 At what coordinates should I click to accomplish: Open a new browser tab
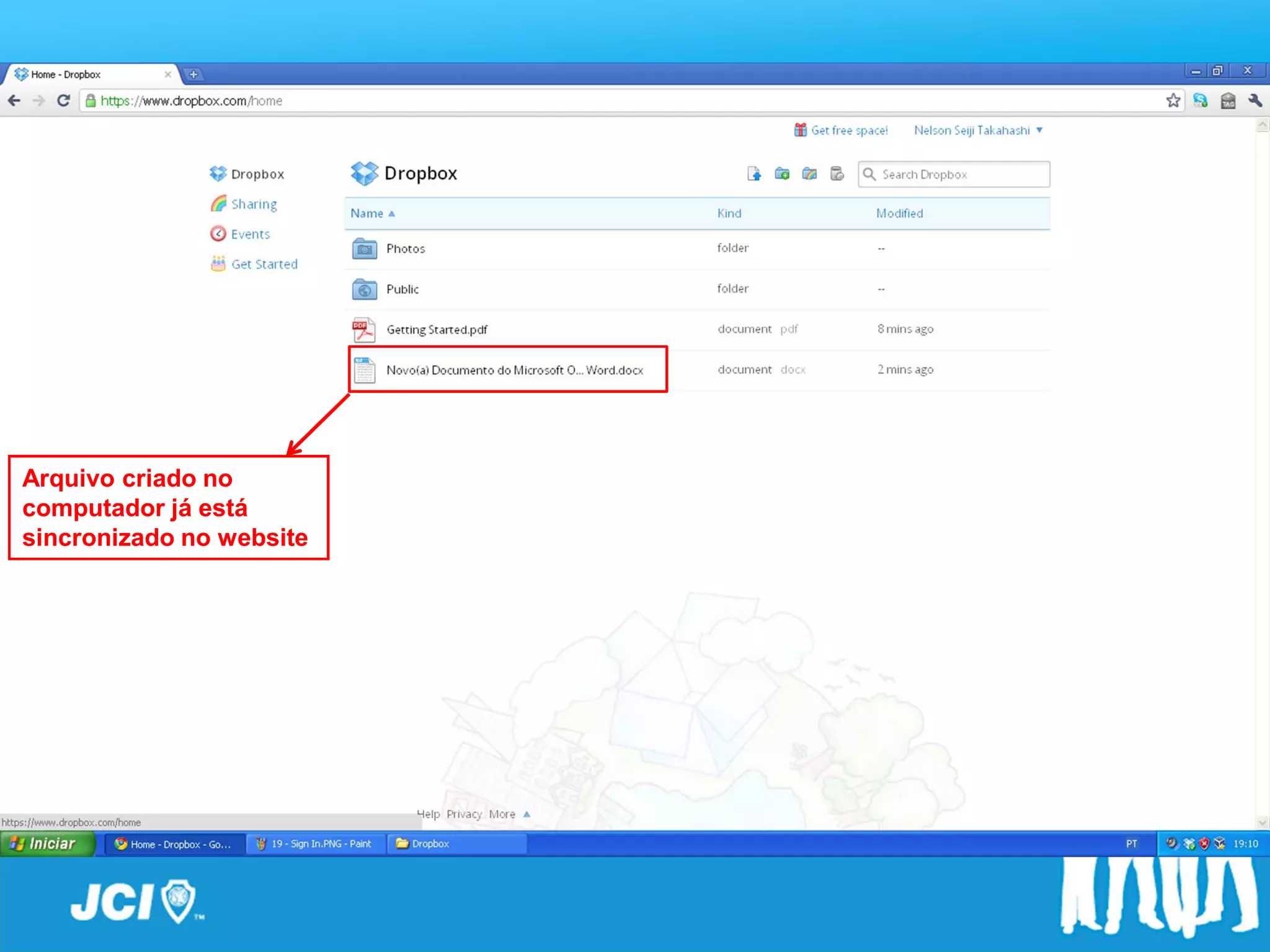(x=193, y=74)
